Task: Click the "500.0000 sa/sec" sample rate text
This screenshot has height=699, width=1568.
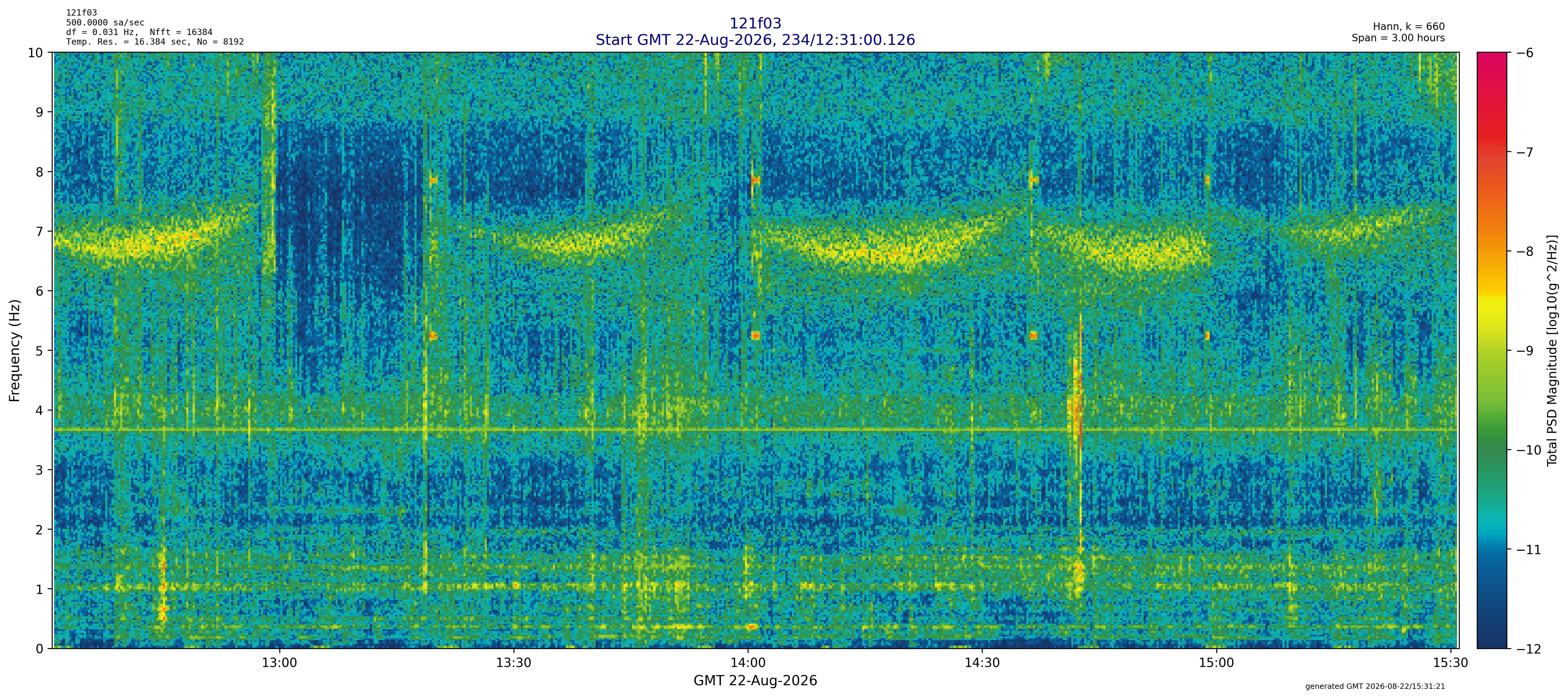Action: [105, 22]
